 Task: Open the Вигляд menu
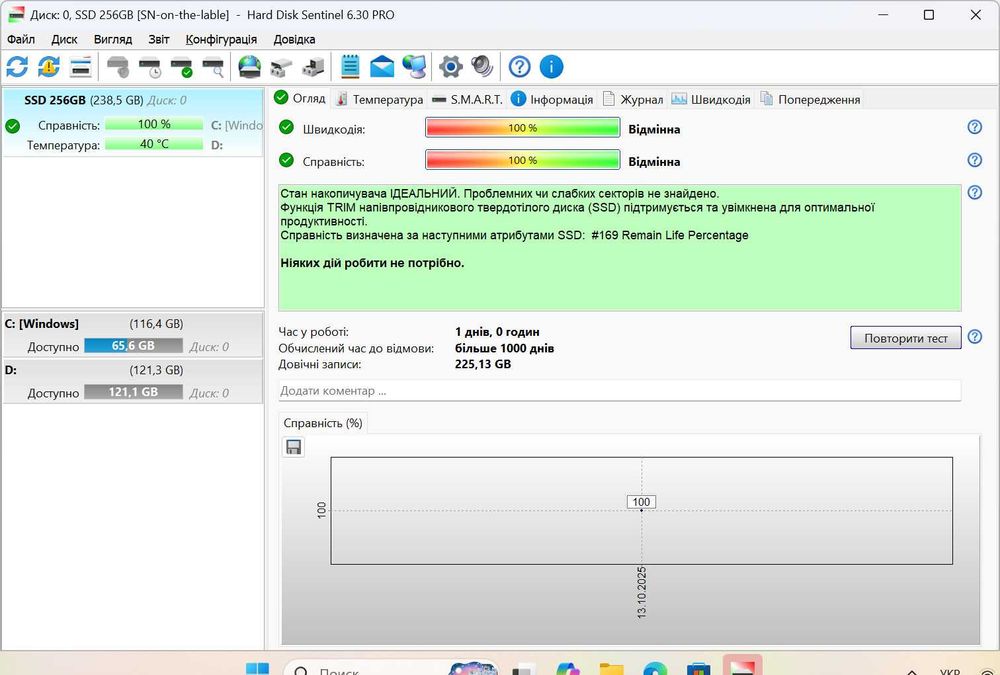113,39
